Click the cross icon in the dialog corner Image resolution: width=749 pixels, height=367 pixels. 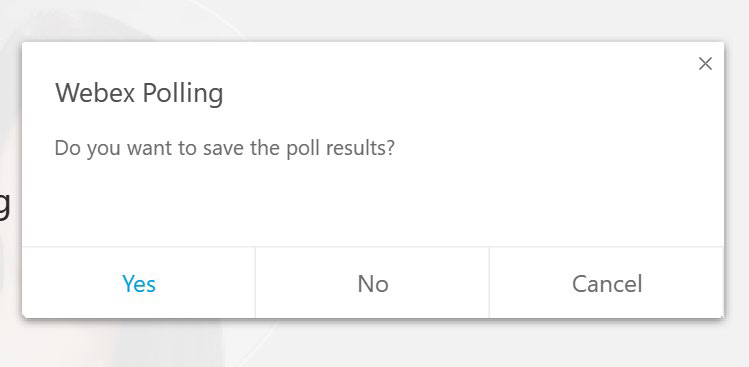tap(705, 64)
